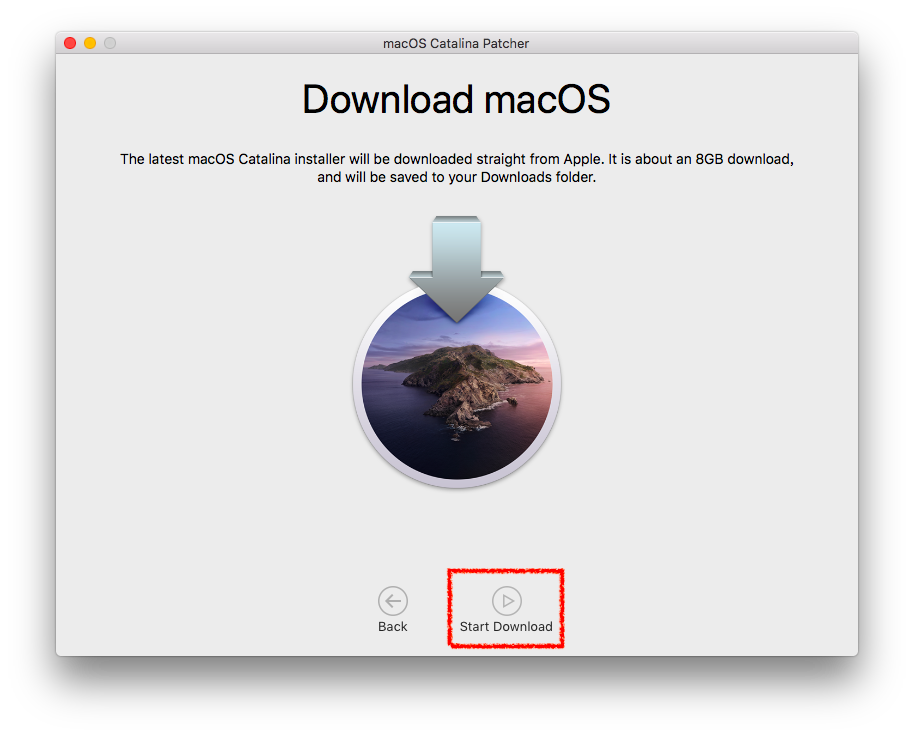Click the "macOS Catalina Patcher" window title

tap(456, 44)
